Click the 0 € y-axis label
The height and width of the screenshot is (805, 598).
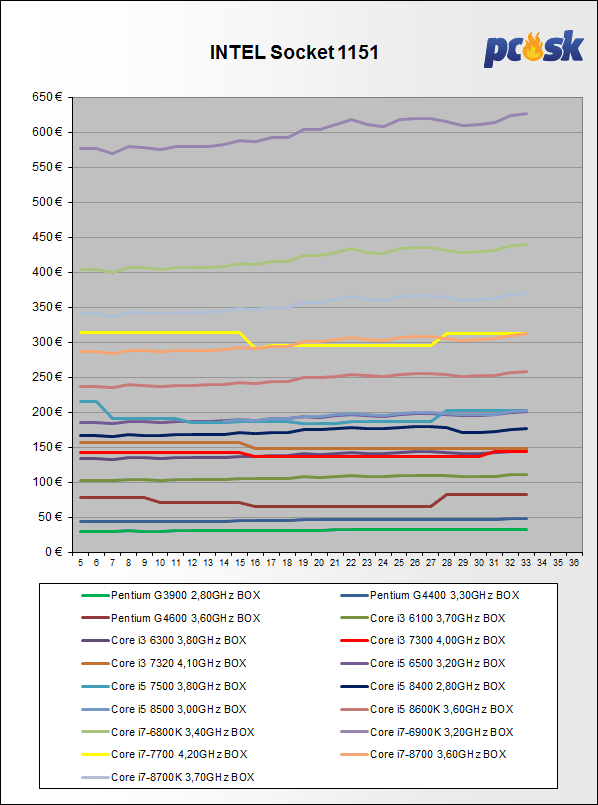(52, 552)
